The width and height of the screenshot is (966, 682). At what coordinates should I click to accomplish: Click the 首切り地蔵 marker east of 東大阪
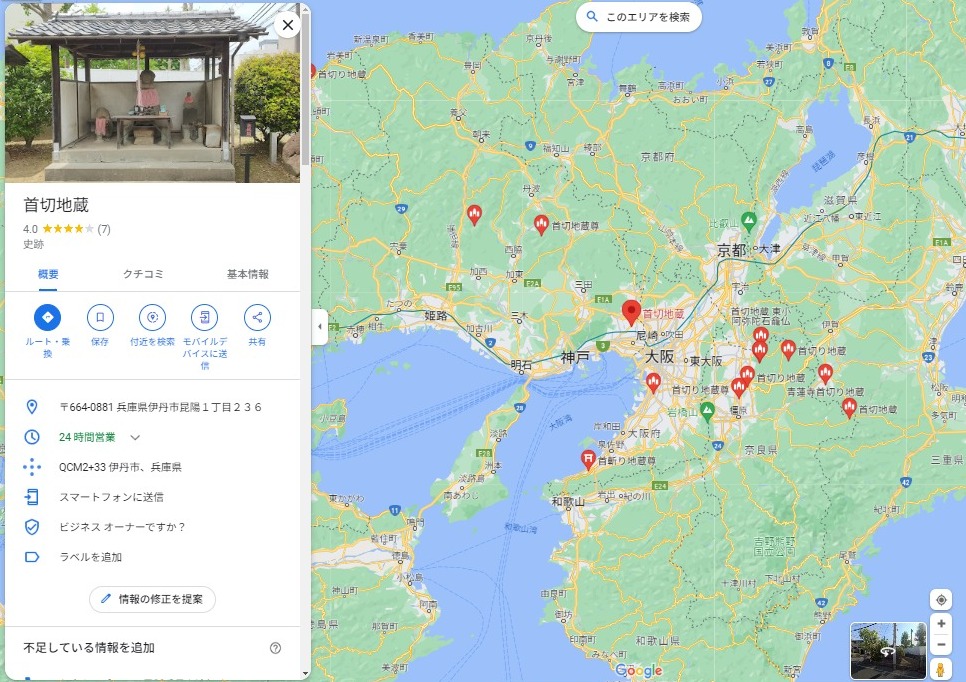[x=788, y=349]
